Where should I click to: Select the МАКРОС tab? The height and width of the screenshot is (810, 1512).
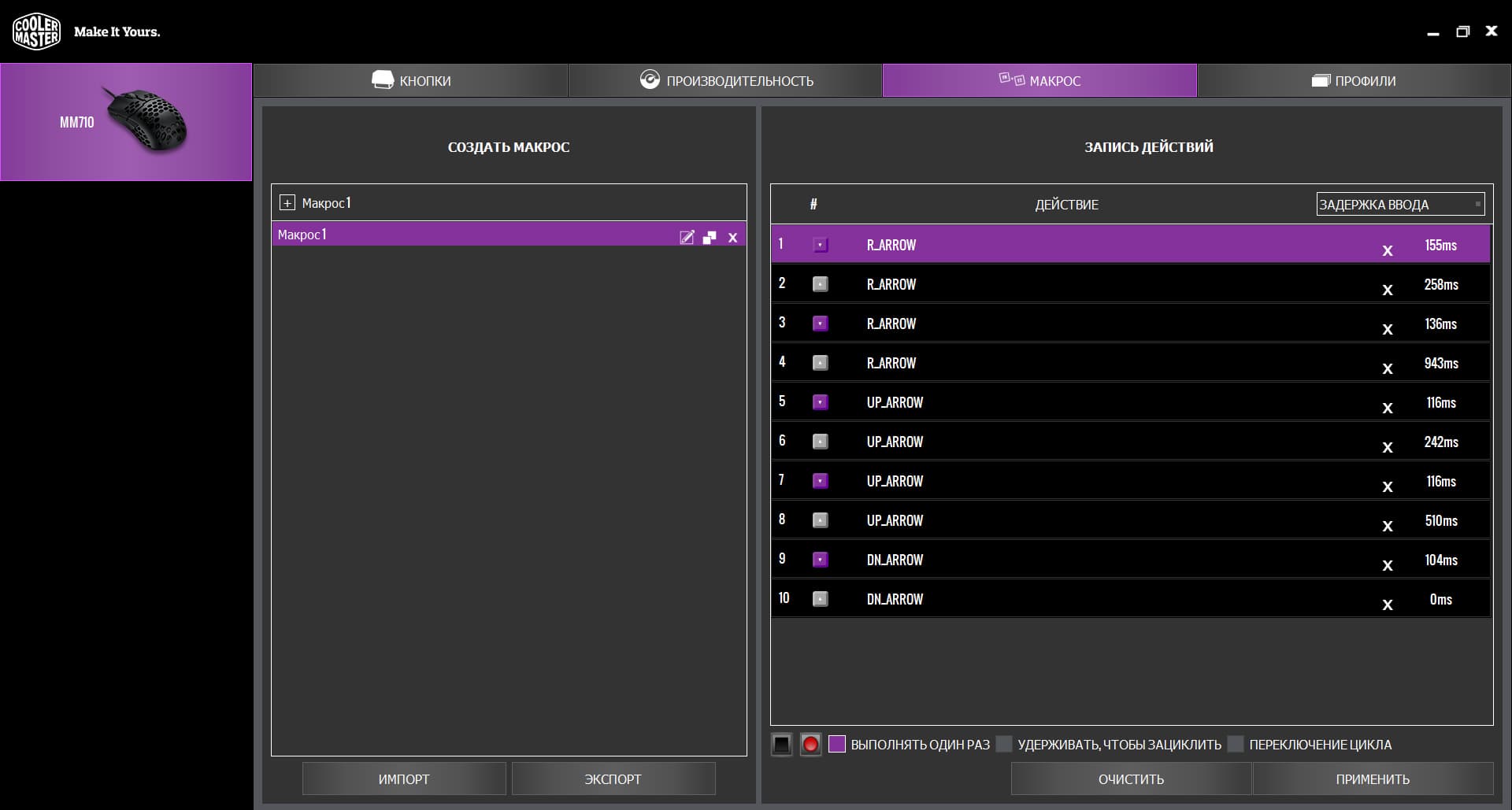[1039, 80]
